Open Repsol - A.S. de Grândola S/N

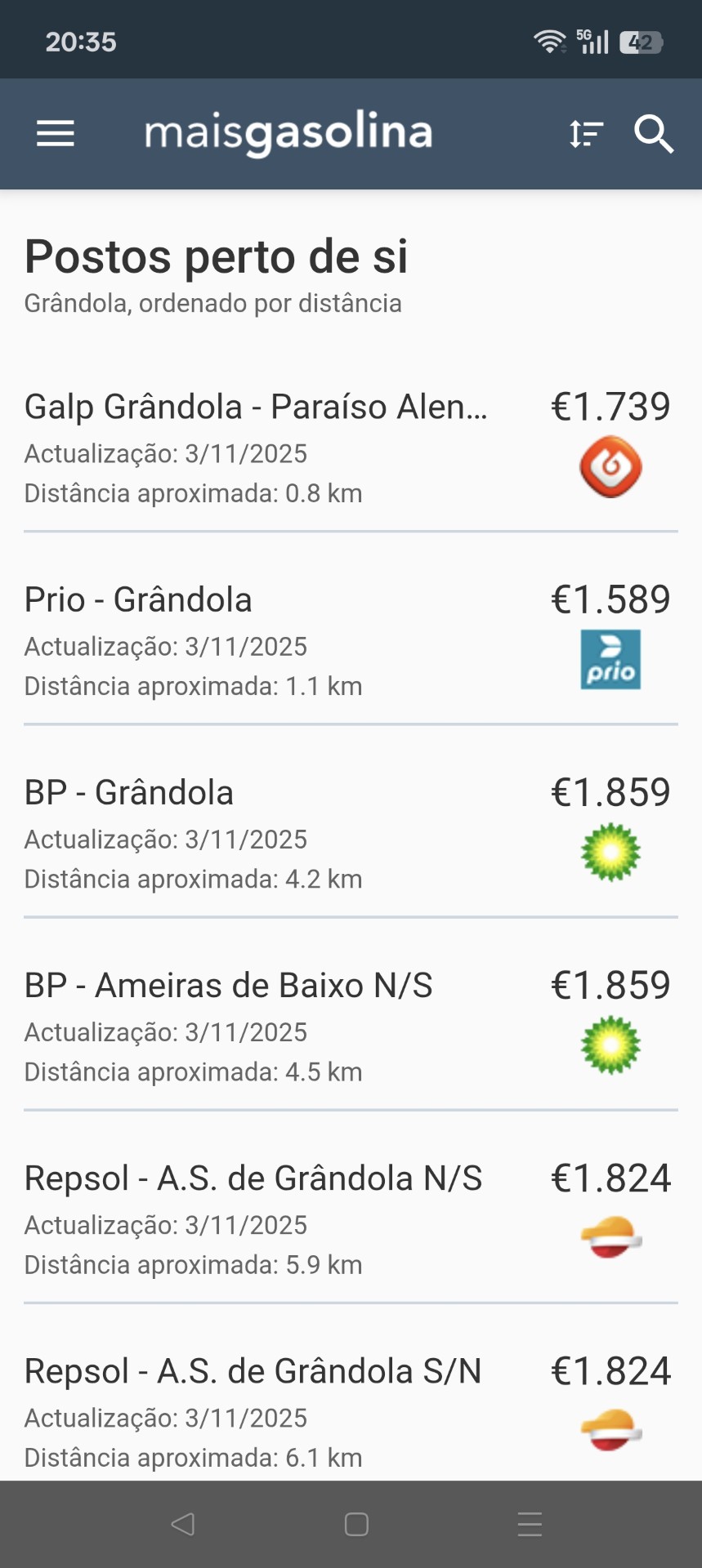tap(253, 1370)
